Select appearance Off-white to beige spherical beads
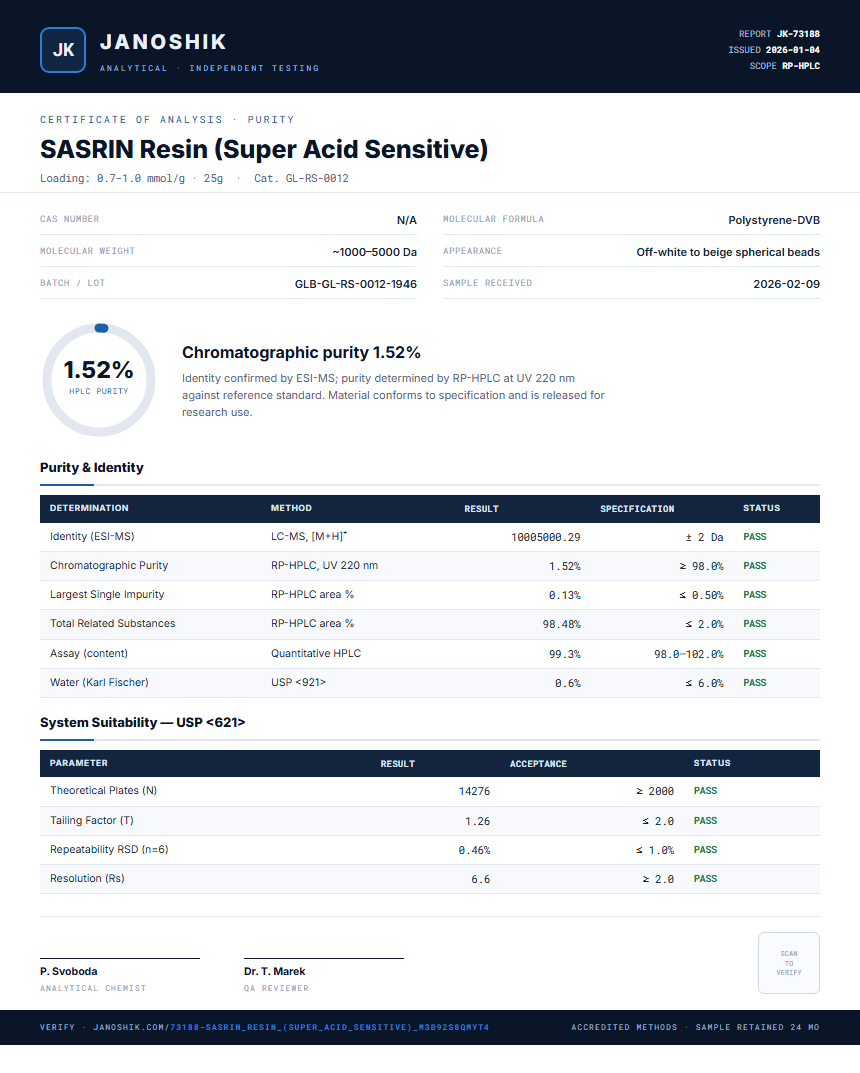 [728, 252]
